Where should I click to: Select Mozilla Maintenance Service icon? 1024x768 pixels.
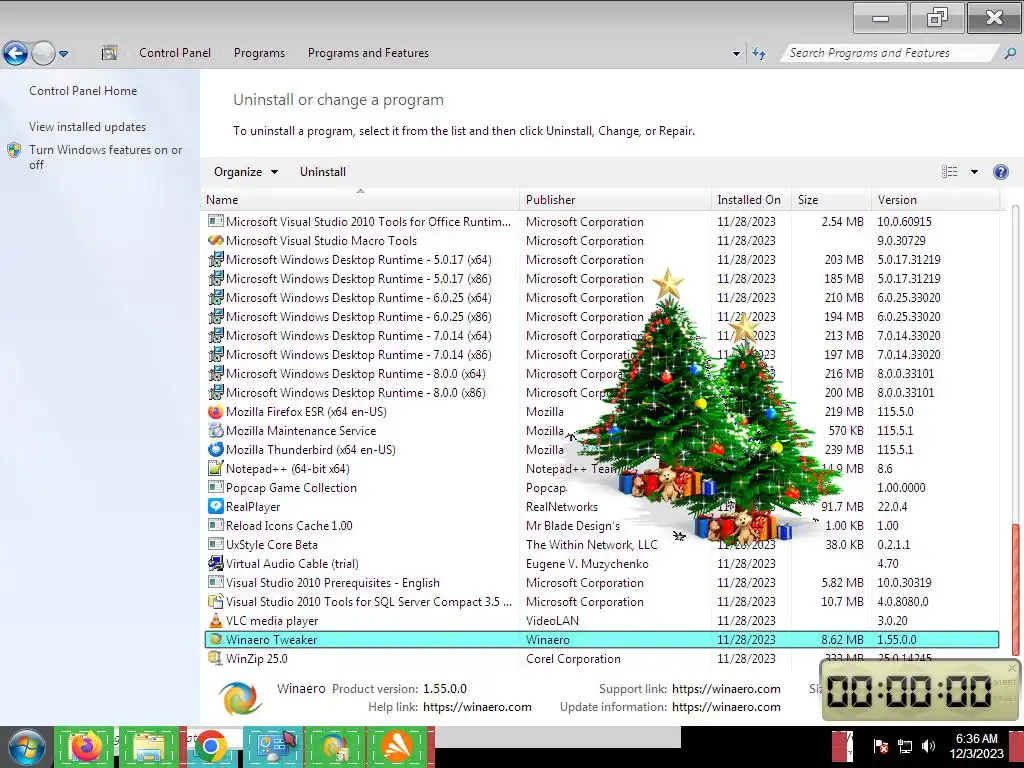(216, 431)
